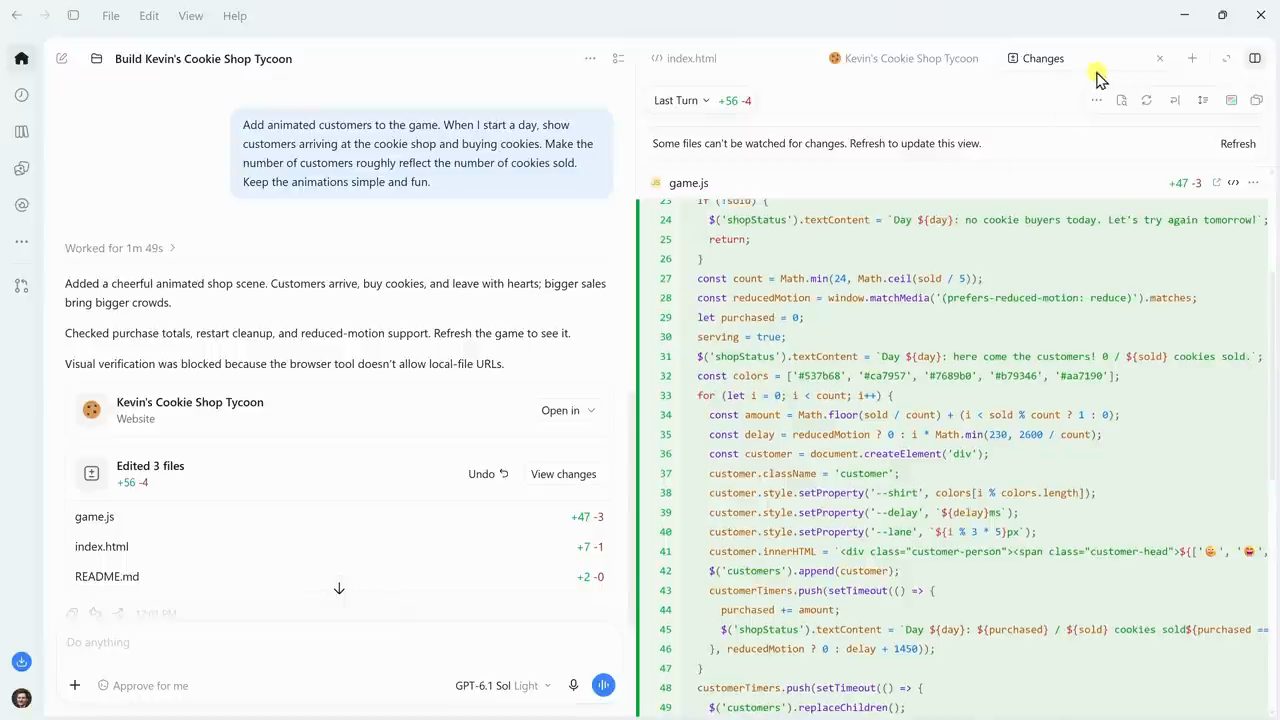Jump to bottom with the down arrow
The width and height of the screenshot is (1280, 720).
[x=339, y=589]
